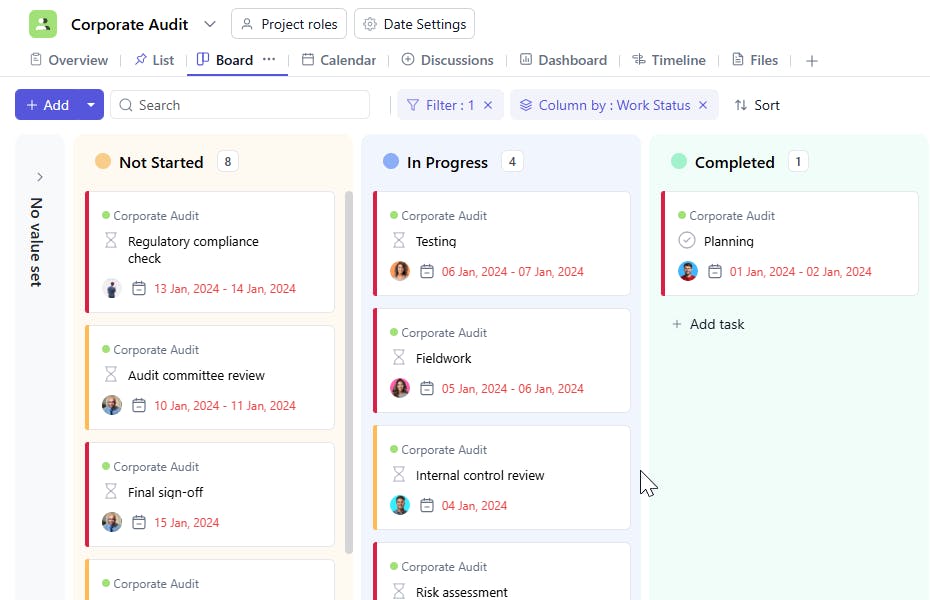Switch to the Timeline tab
Viewport: 930px width, 600px height.
[669, 60]
